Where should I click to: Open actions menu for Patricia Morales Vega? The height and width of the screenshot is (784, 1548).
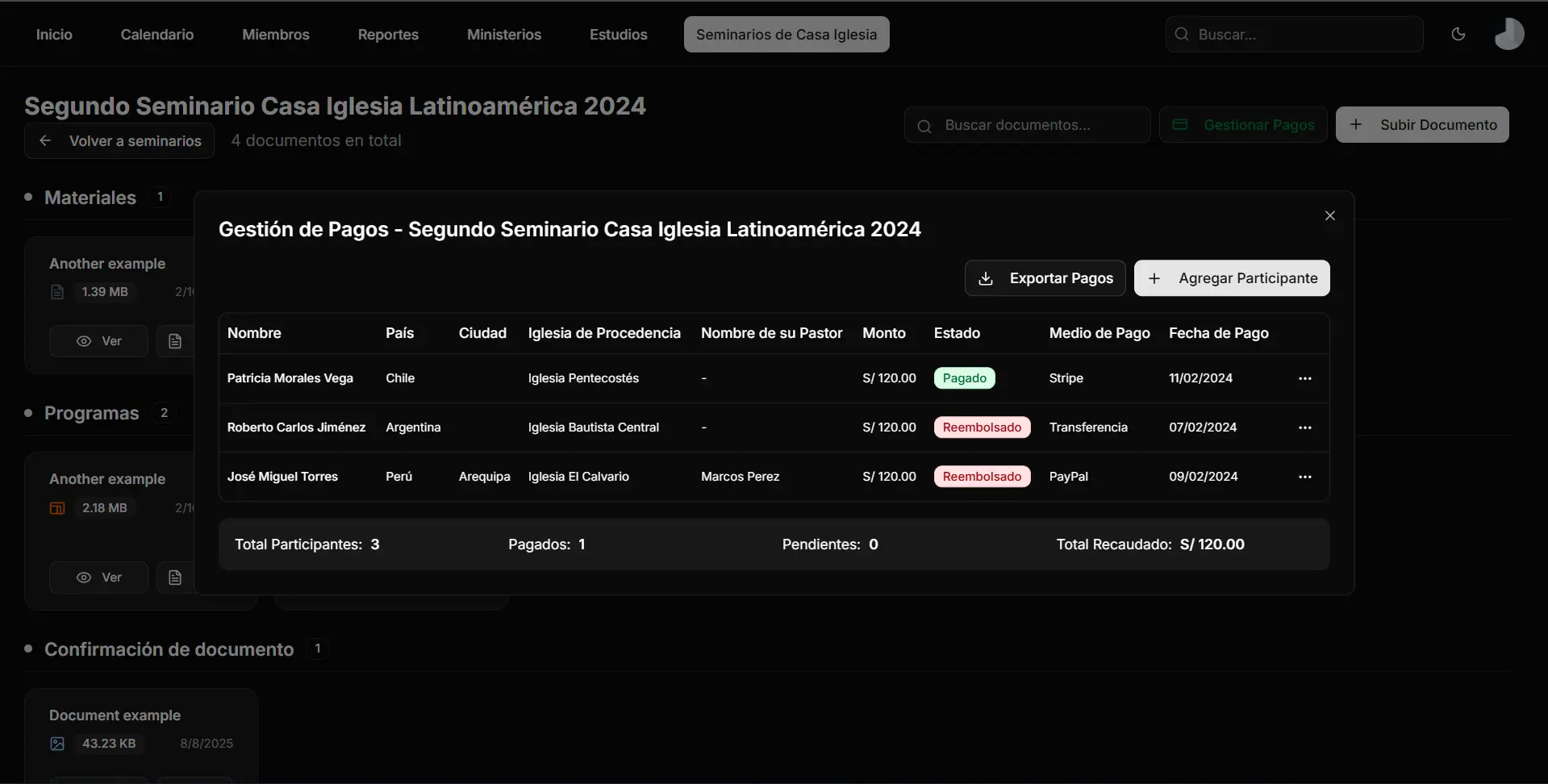pyautogui.click(x=1304, y=378)
